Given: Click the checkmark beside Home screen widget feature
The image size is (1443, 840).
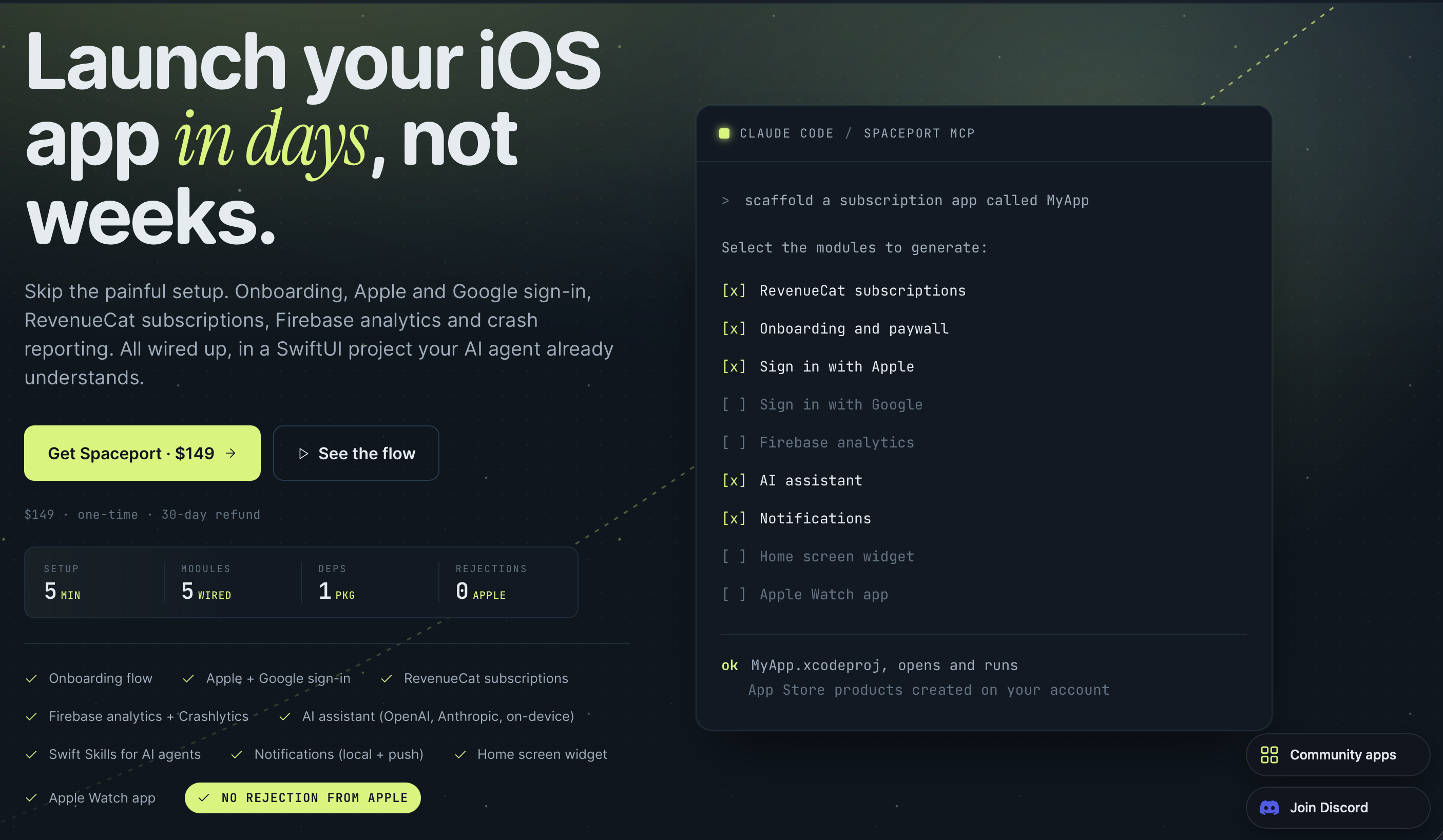Looking at the screenshot, I should [460, 755].
